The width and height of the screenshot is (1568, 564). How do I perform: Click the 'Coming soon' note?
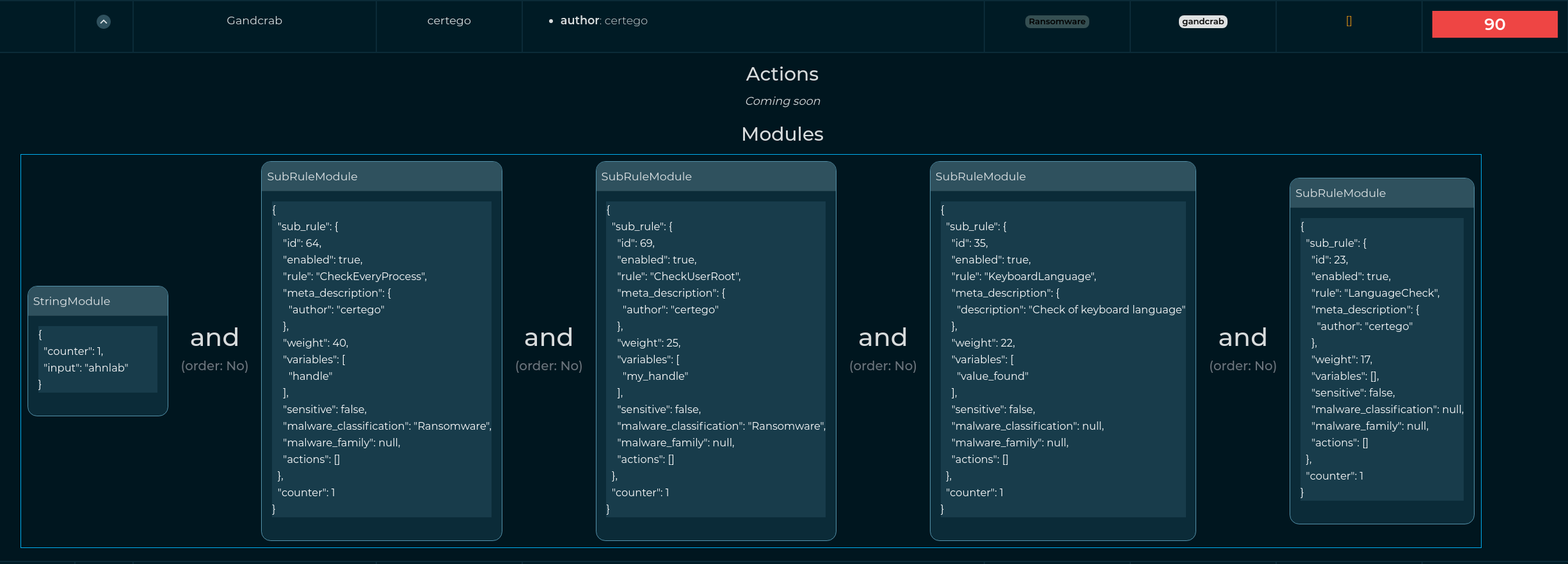[782, 101]
